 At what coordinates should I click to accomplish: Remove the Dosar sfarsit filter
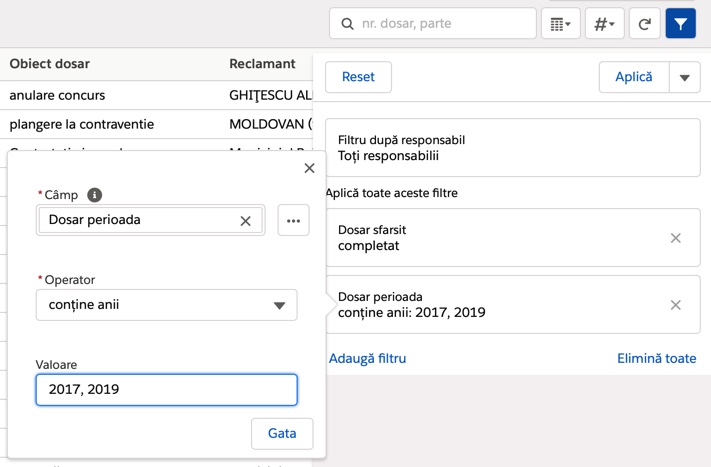pos(675,238)
